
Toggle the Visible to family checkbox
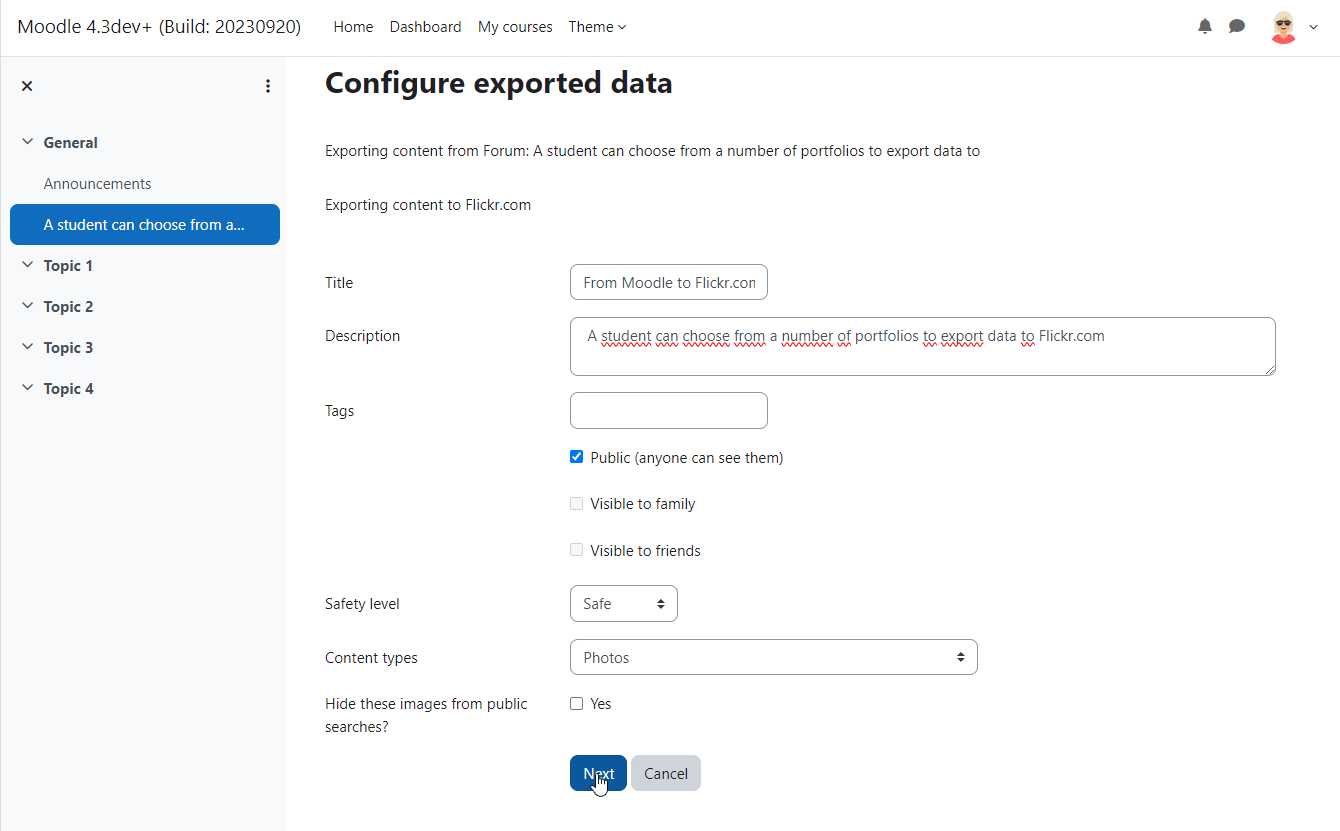pyautogui.click(x=576, y=504)
